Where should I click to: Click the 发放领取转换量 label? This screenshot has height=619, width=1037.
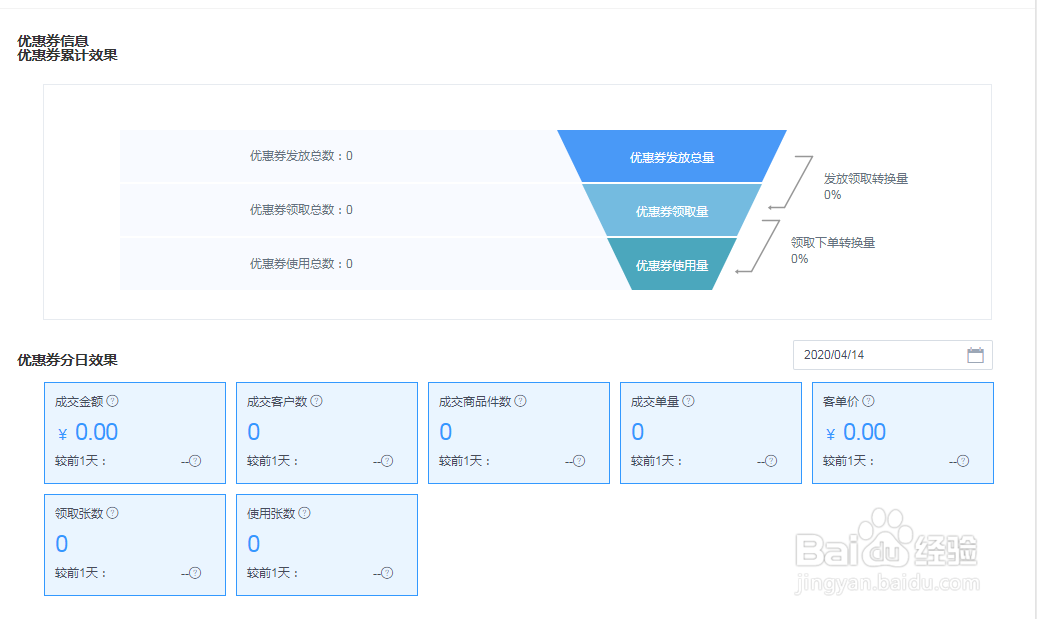point(866,179)
